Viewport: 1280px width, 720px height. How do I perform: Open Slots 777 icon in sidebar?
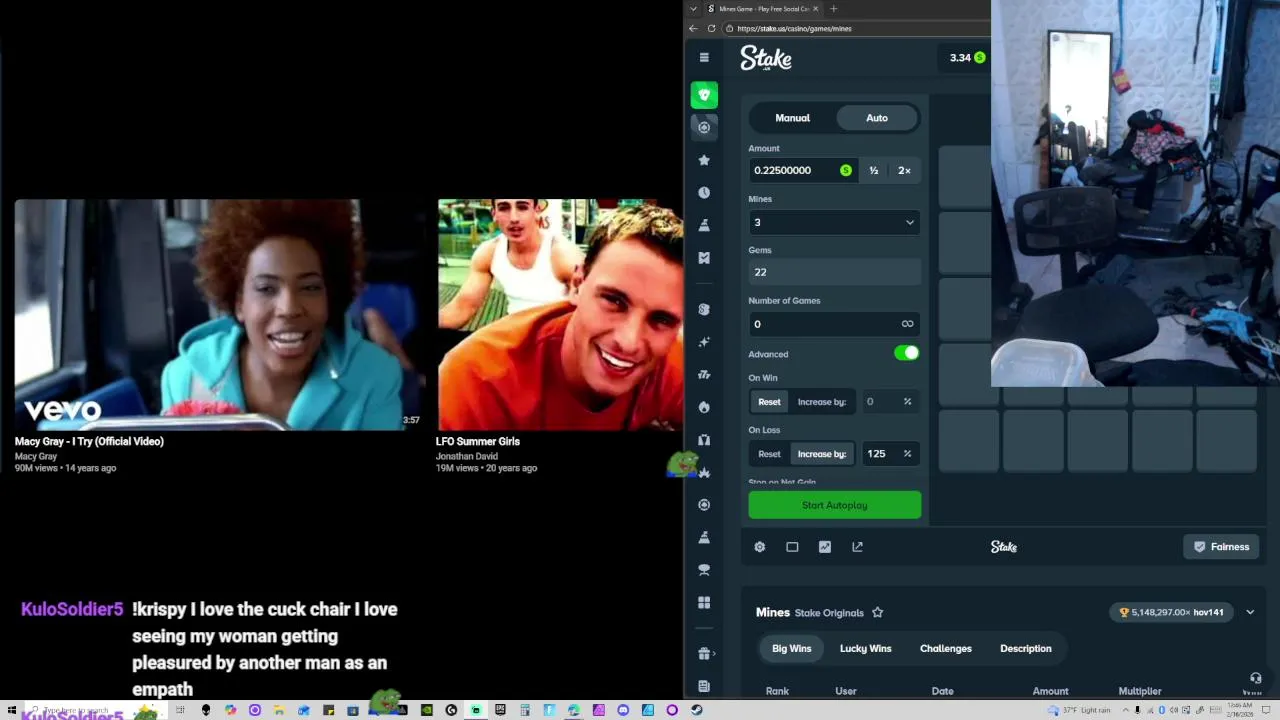point(704,375)
